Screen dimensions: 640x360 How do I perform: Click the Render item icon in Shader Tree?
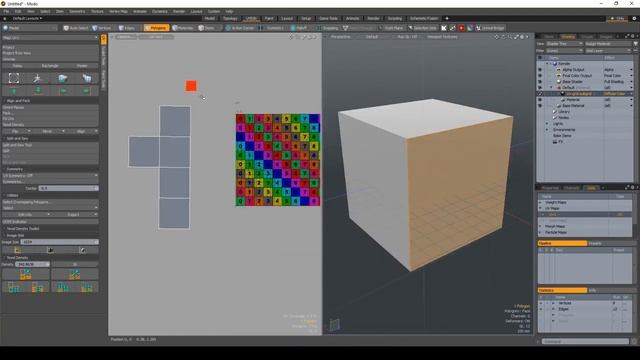555,64
